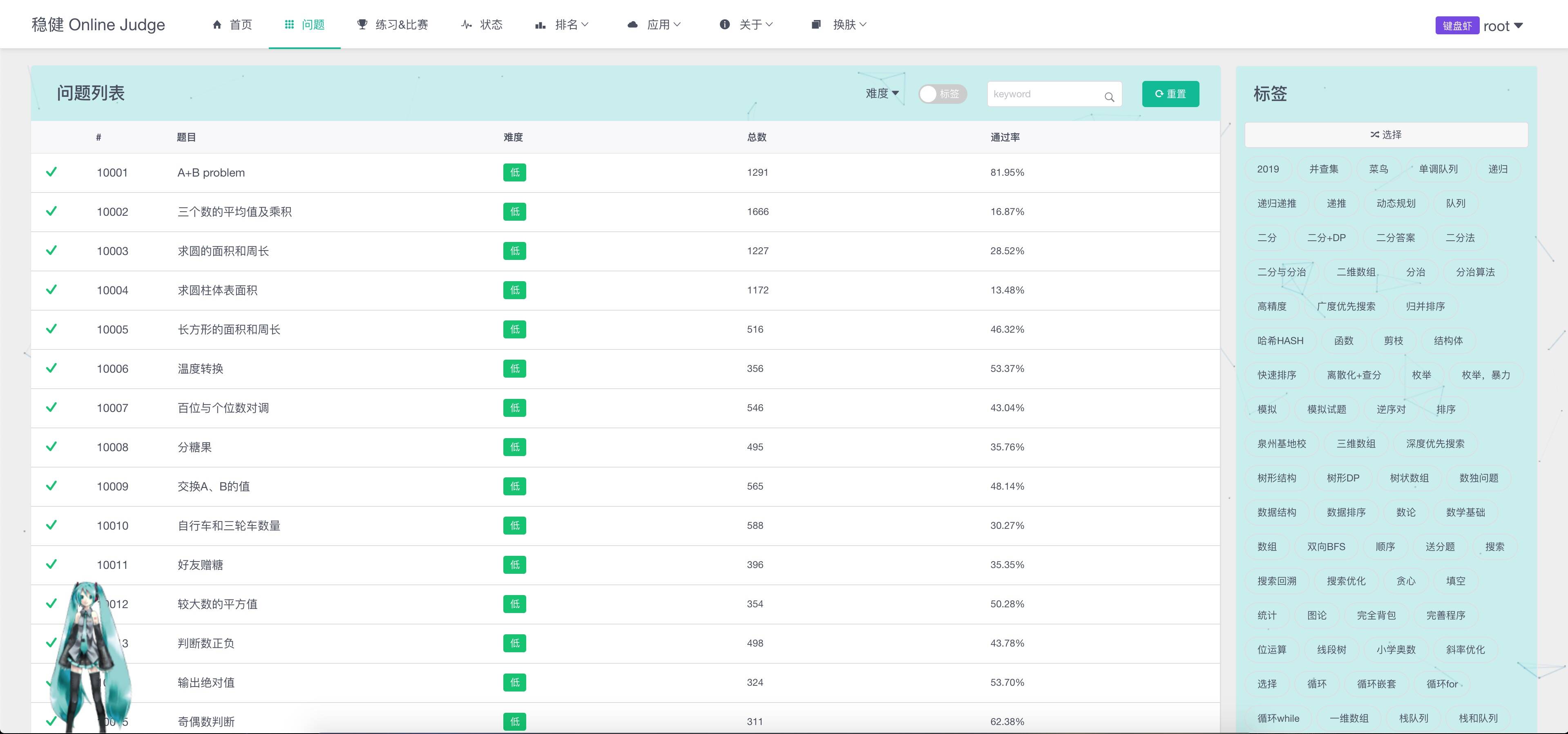
Task: Select the 动态规划 tag
Action: coord(1396,204)
